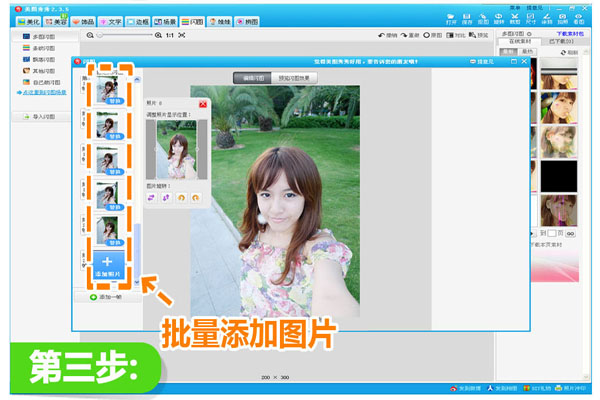Image resolution: width=600 pixels, height=400 pixels.
Task: Open the 看图 viewer eye icon
Action: (579, 19)
